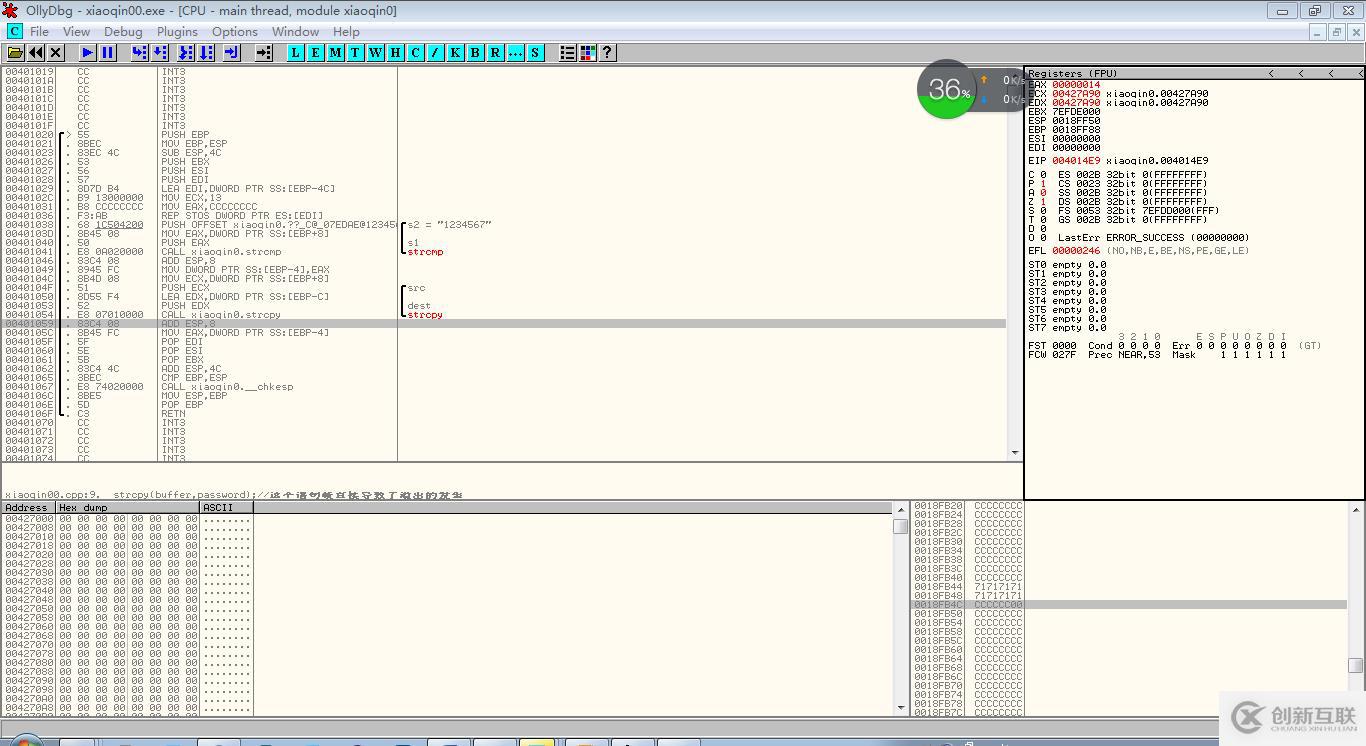Show the Memory map (M) window
The height and width of the screenshot is (746, 1366).
point(336,52)
